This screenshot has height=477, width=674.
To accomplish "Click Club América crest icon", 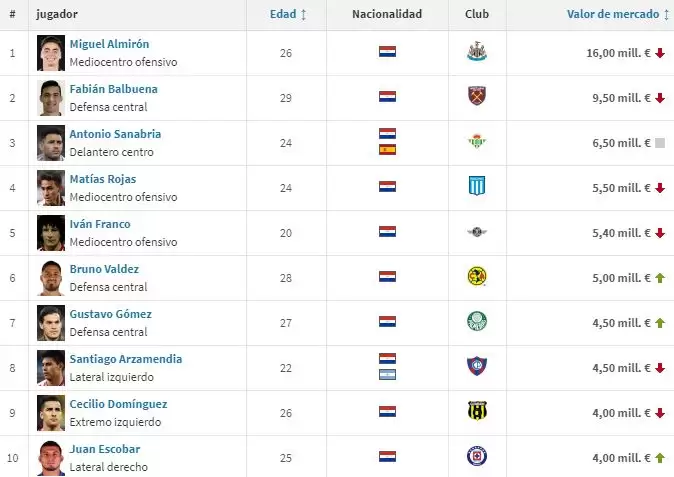I will coord(476,277).
